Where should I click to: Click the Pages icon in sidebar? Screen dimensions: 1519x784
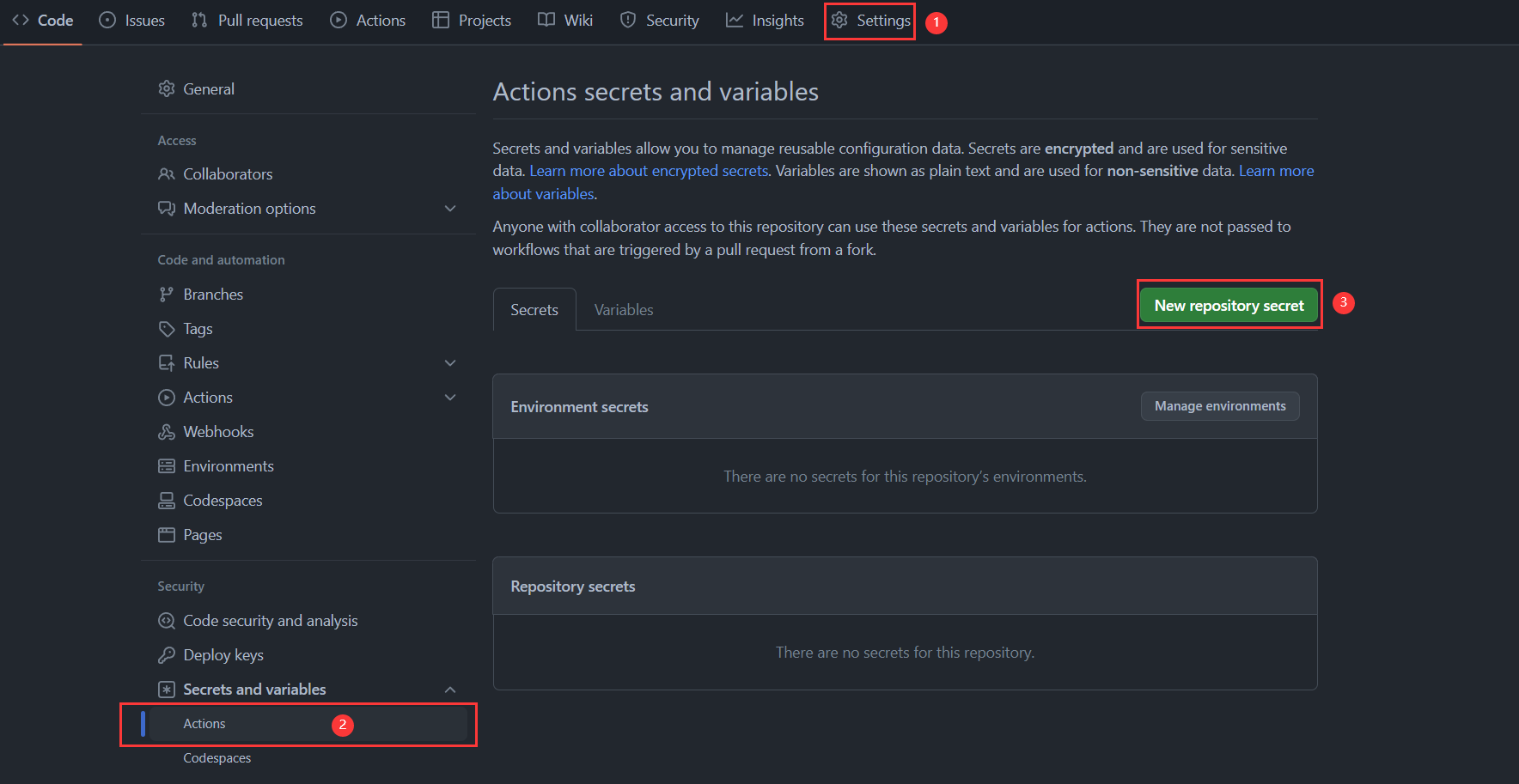pos(167,535)
